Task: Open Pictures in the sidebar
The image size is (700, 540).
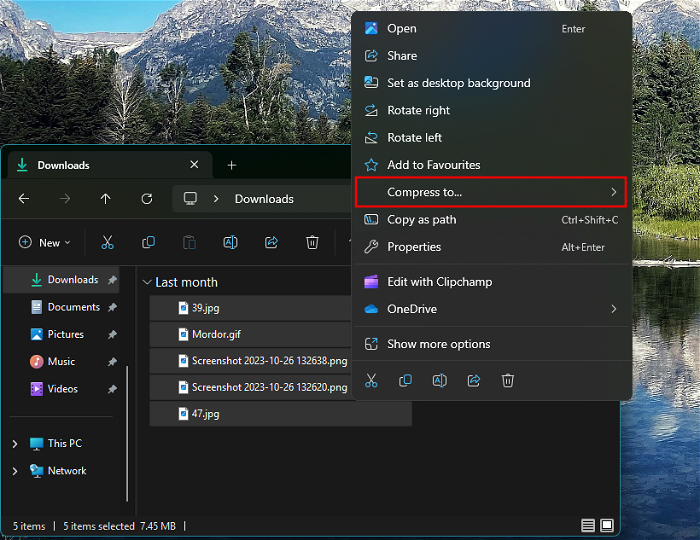Action: [65, 334]
